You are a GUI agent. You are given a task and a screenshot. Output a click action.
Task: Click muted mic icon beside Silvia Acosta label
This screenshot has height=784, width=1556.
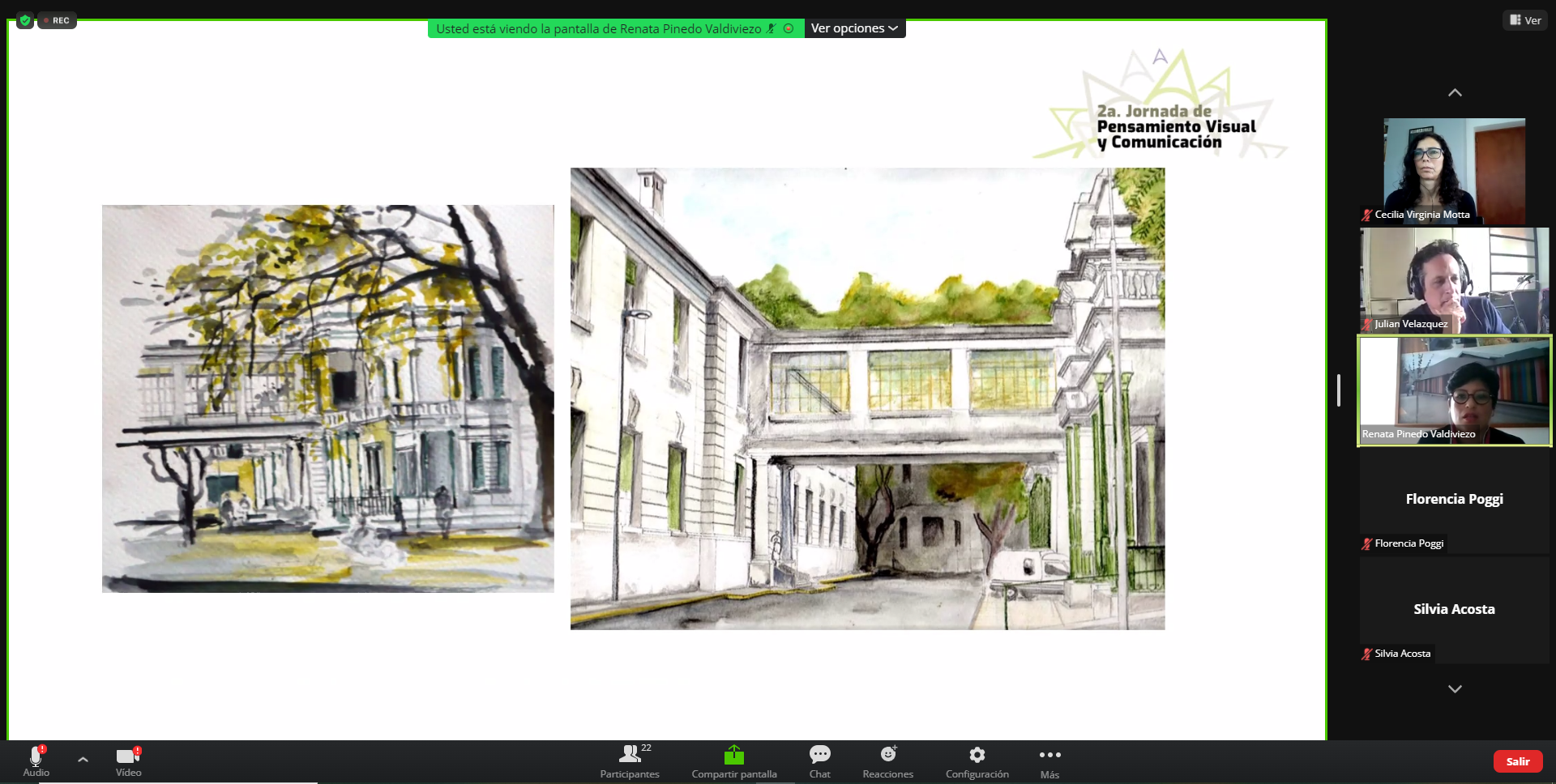click(x=1367, y=654)
